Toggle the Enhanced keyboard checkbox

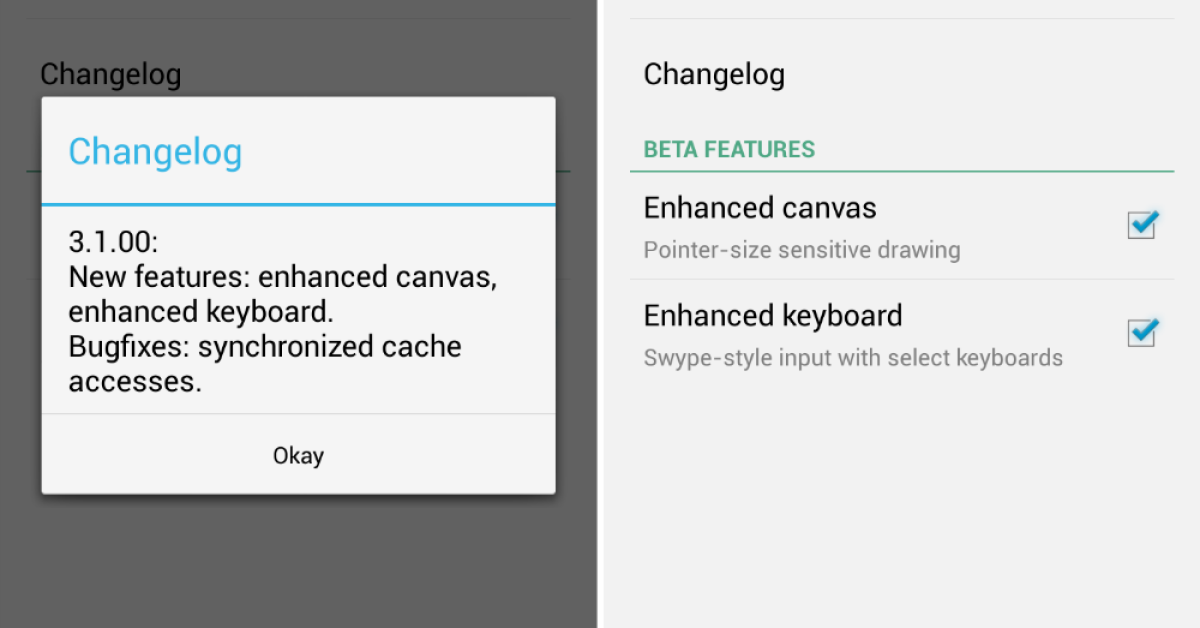1141,332
